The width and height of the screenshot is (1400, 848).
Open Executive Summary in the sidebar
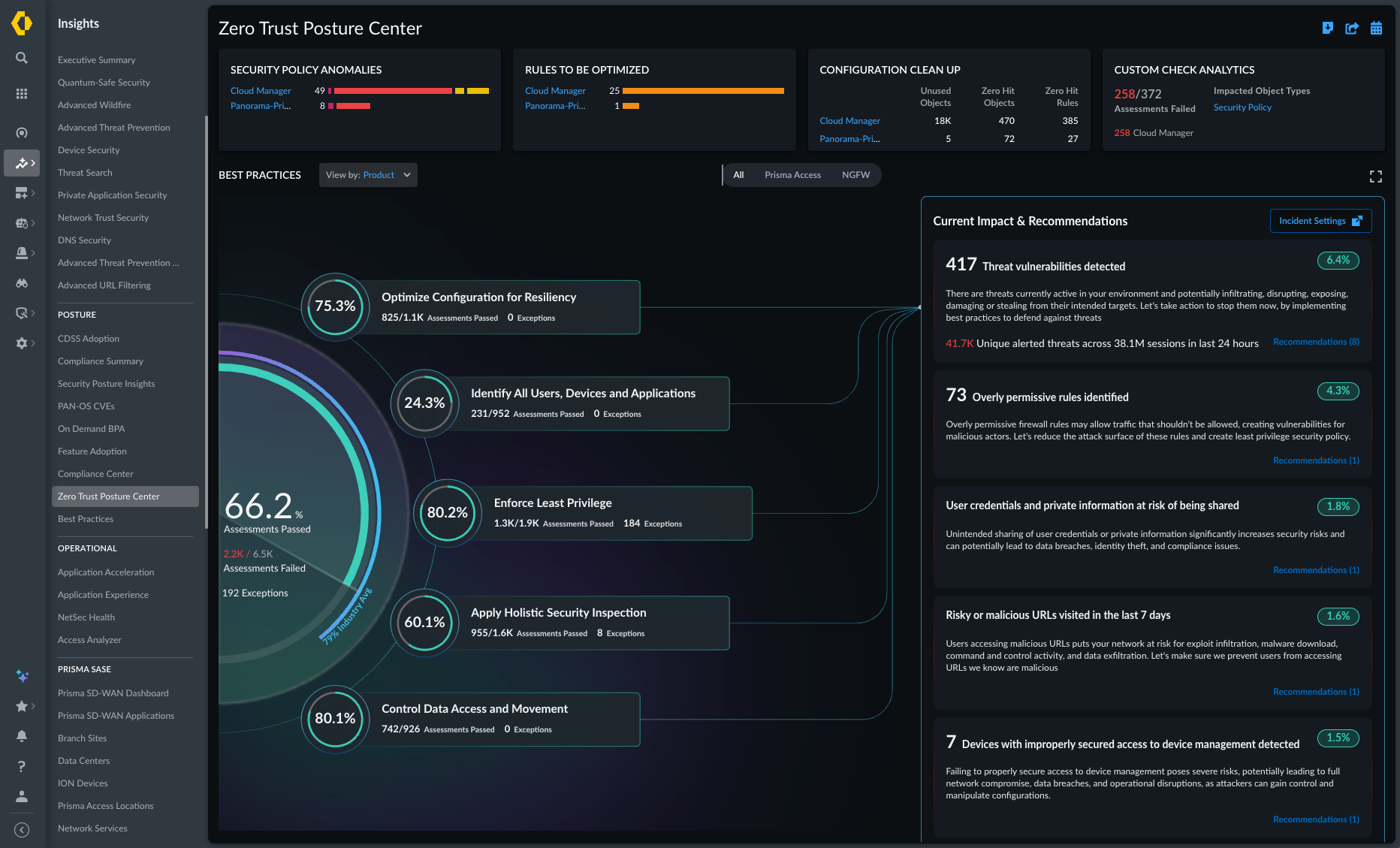(x=97, y=60)
